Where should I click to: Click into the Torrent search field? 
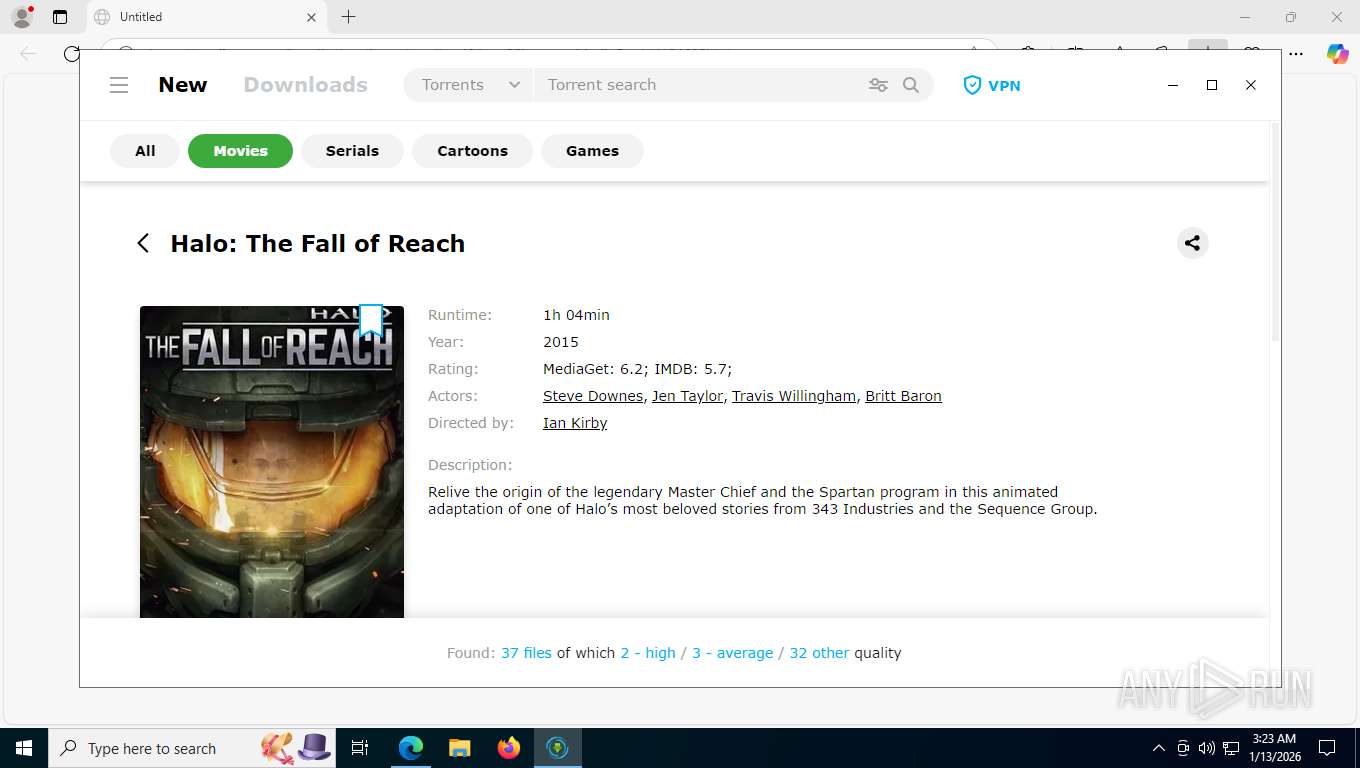(x=700, y=85)
